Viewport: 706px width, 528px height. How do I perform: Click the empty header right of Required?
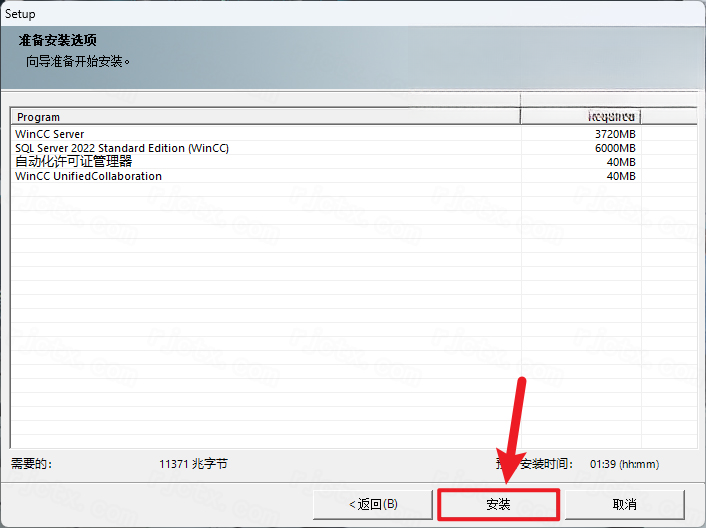pos(669,117)
